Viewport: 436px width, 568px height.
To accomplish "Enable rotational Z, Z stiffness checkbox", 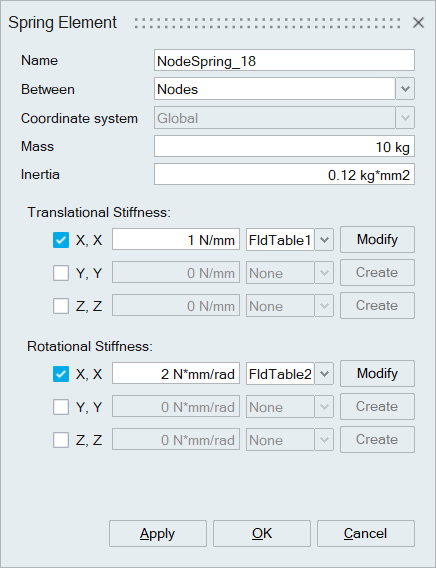I will point(61,440).
